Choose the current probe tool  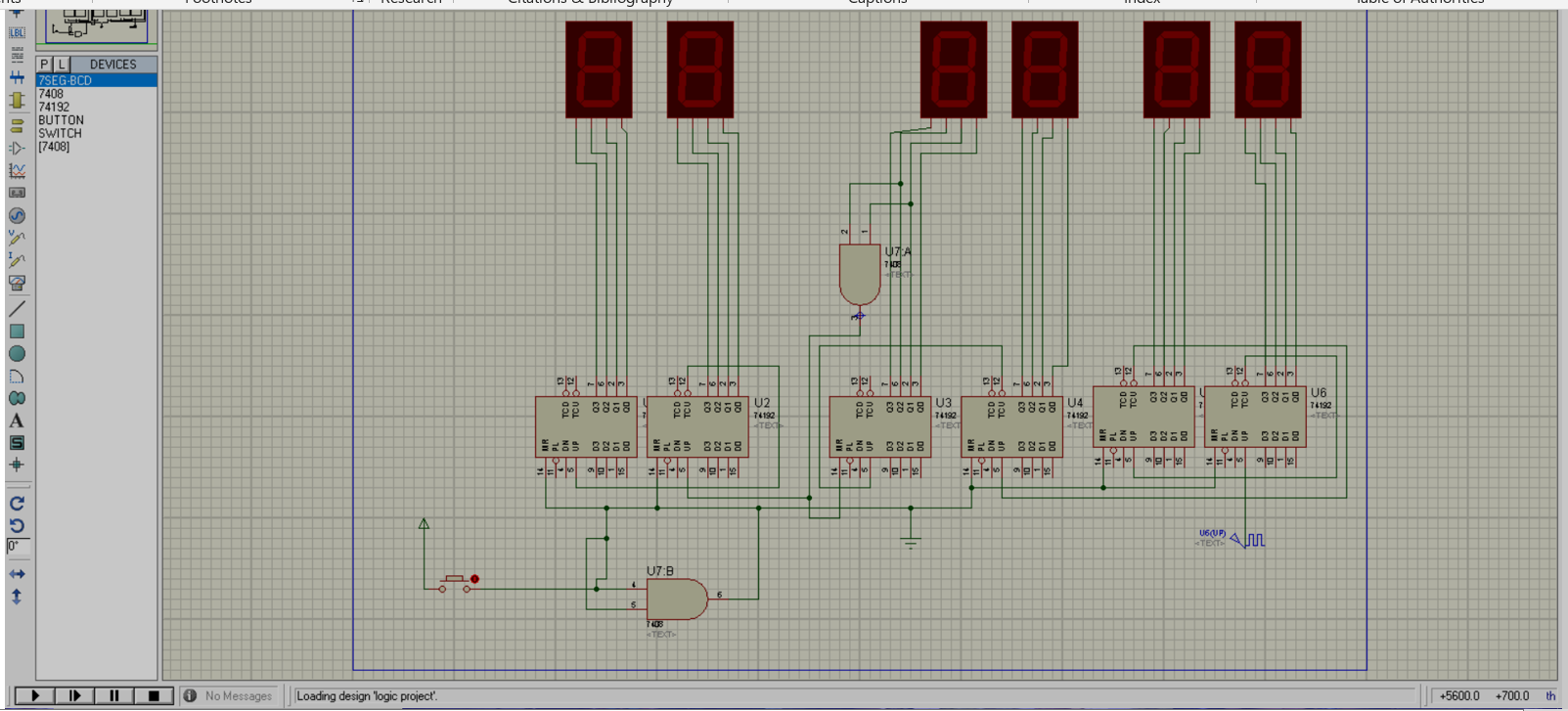[x=17, y=260]
